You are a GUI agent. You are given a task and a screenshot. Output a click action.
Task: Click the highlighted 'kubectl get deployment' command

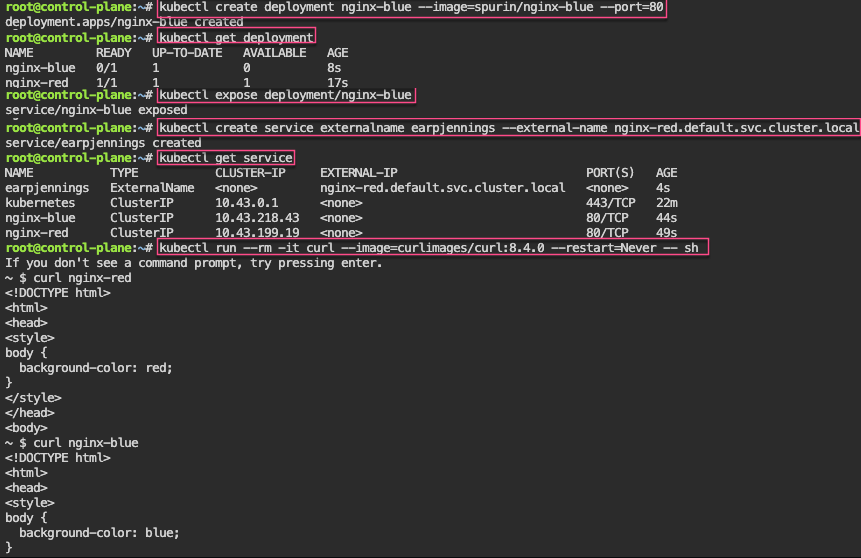pyautogui.click(x=236, y=37)
